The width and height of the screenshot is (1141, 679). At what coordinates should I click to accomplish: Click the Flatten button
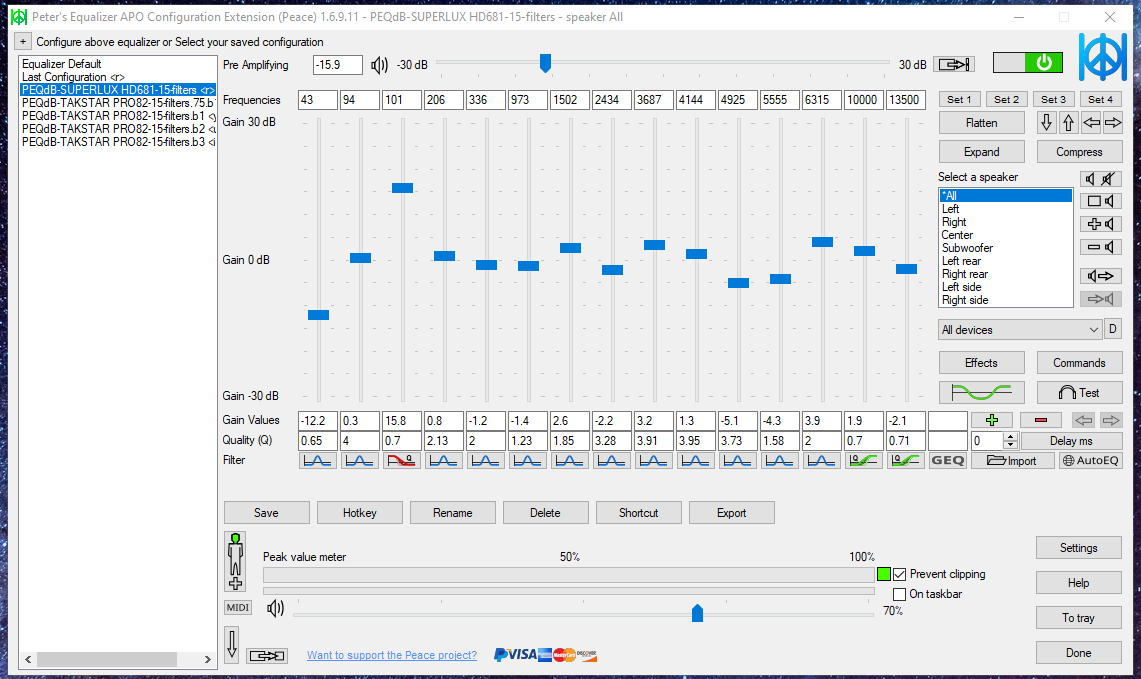[982, 123]
